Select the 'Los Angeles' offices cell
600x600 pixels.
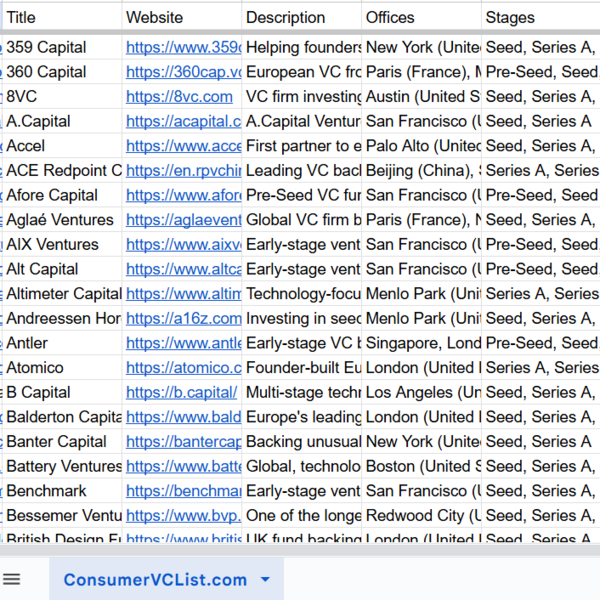tap(421, 392)
